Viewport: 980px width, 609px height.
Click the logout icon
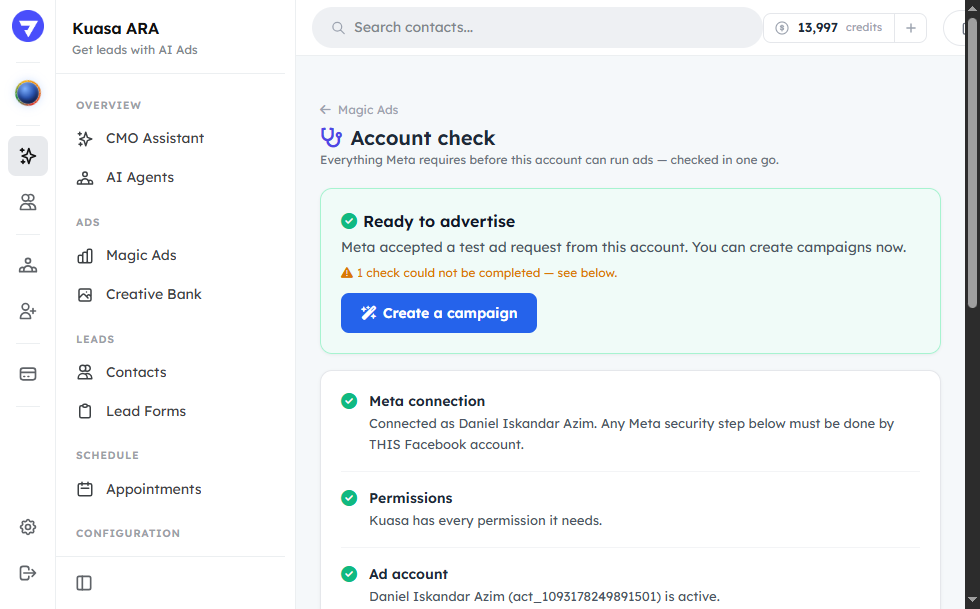[28, 573]
